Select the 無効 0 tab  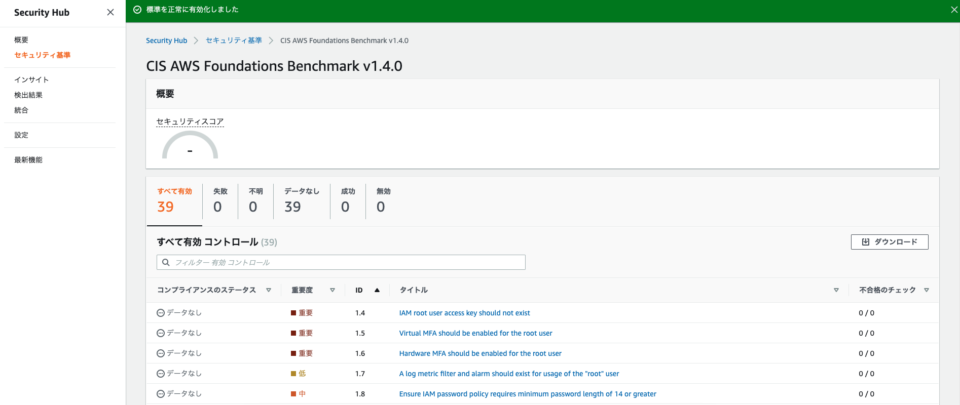[x=383, y=200]
